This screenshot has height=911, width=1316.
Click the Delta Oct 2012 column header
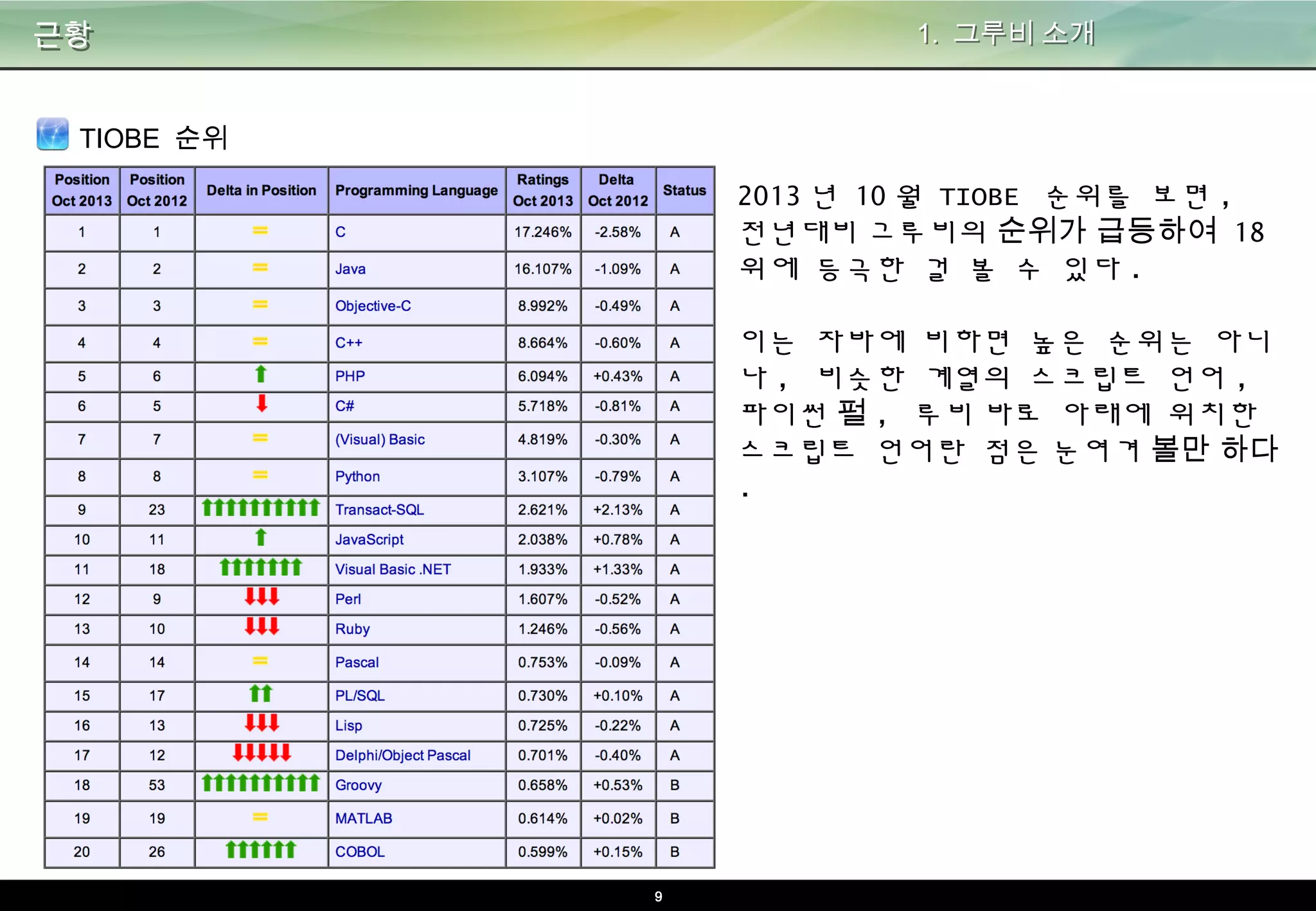(618, 190)
